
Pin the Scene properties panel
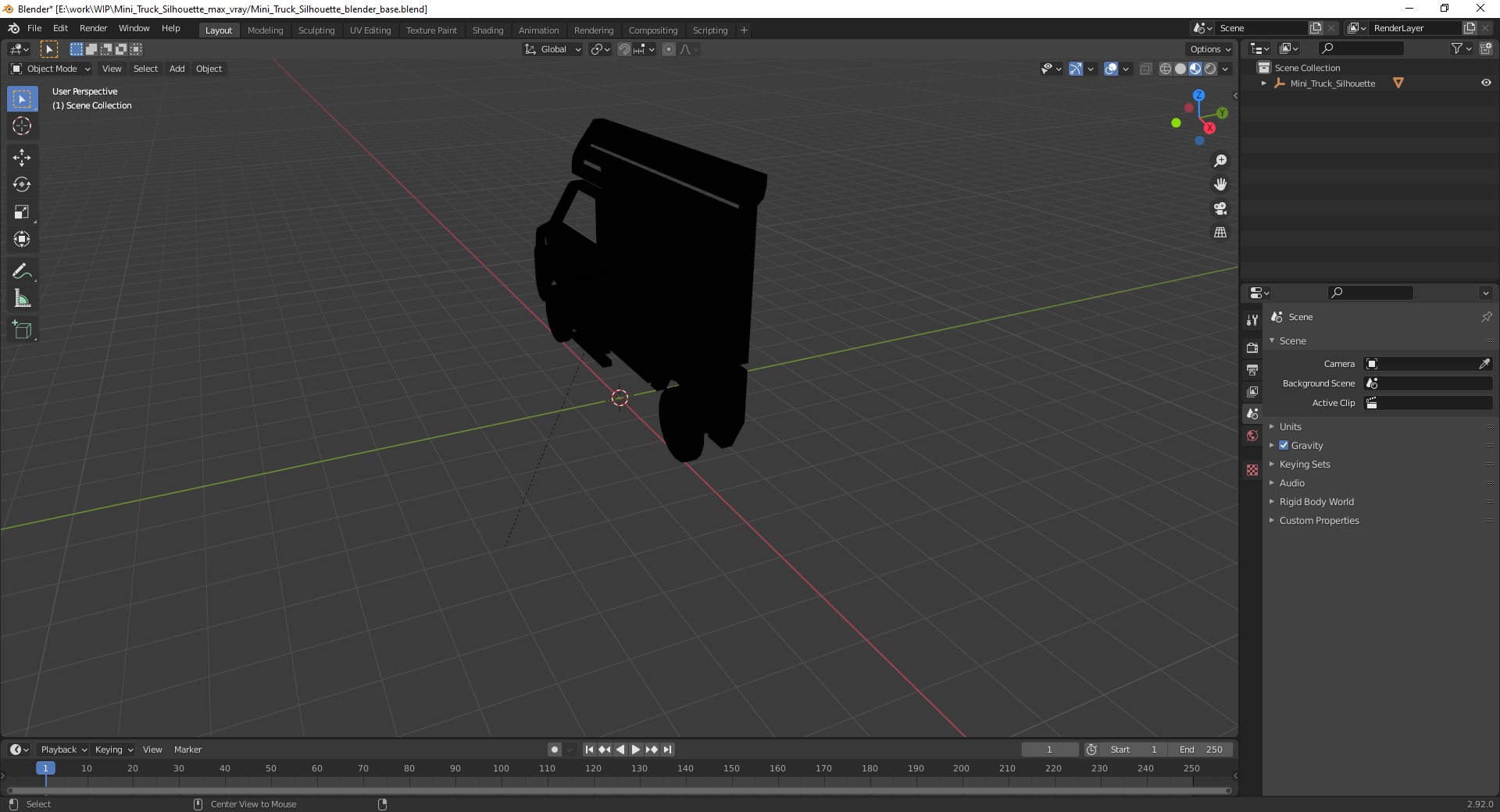[1486, 317]
